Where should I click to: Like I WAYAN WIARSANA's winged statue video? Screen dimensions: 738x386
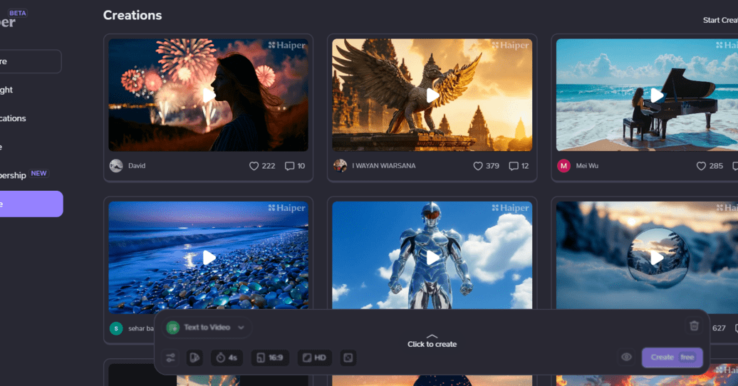click(x=478, y=166)
